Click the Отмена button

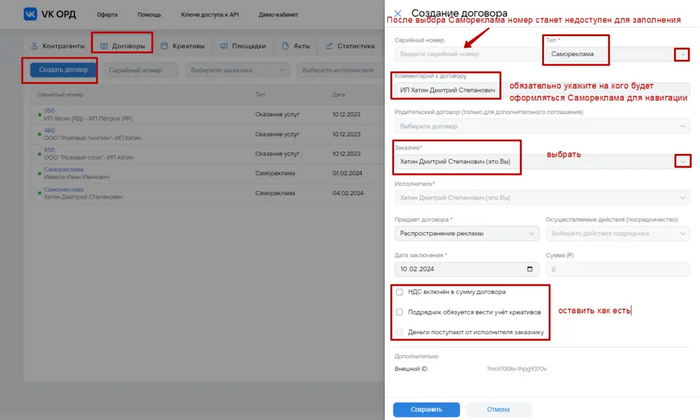click(498, 409)
